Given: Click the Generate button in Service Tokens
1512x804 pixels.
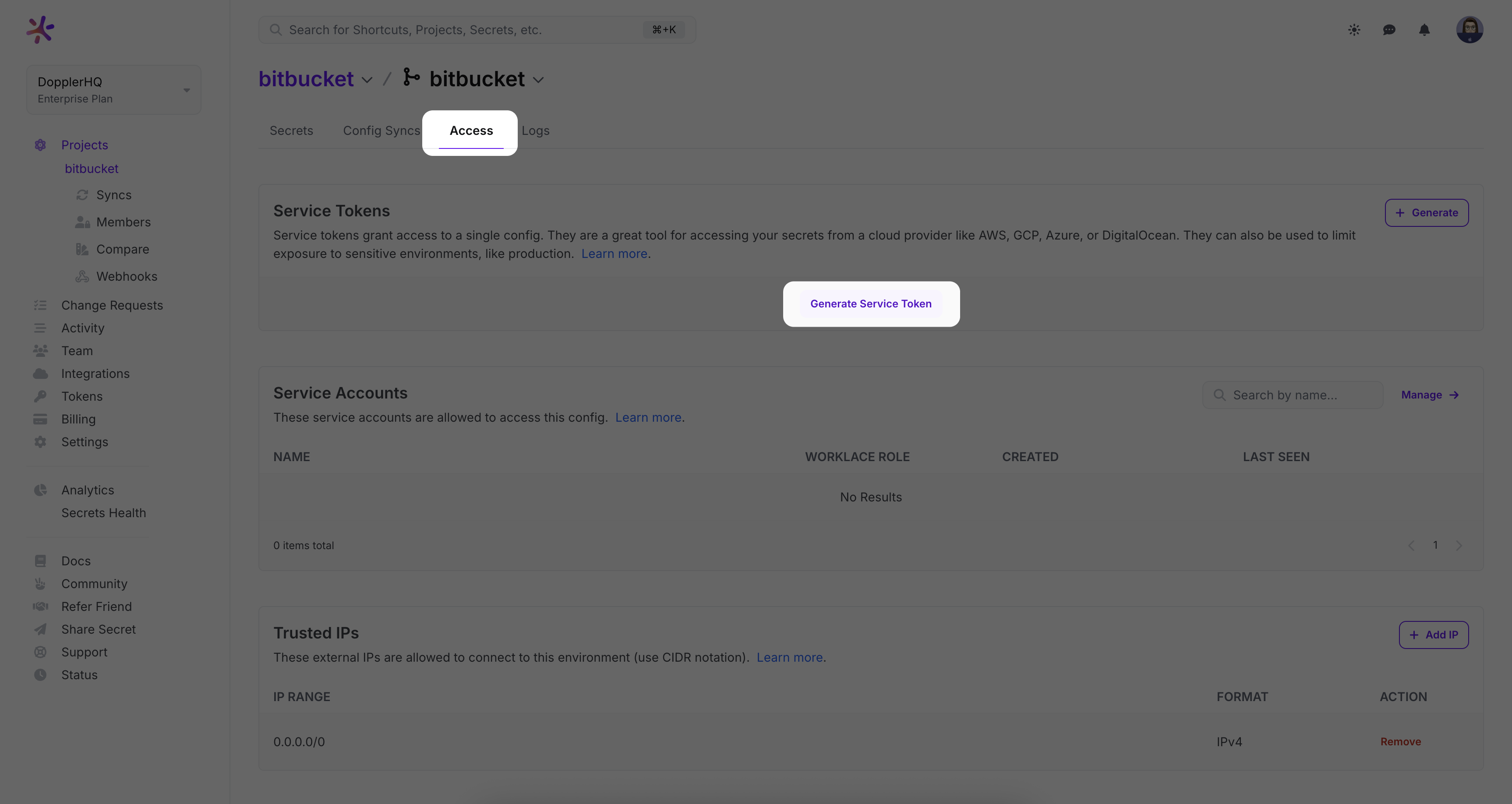Looking at the screenshot, I should click(1426, 212).
